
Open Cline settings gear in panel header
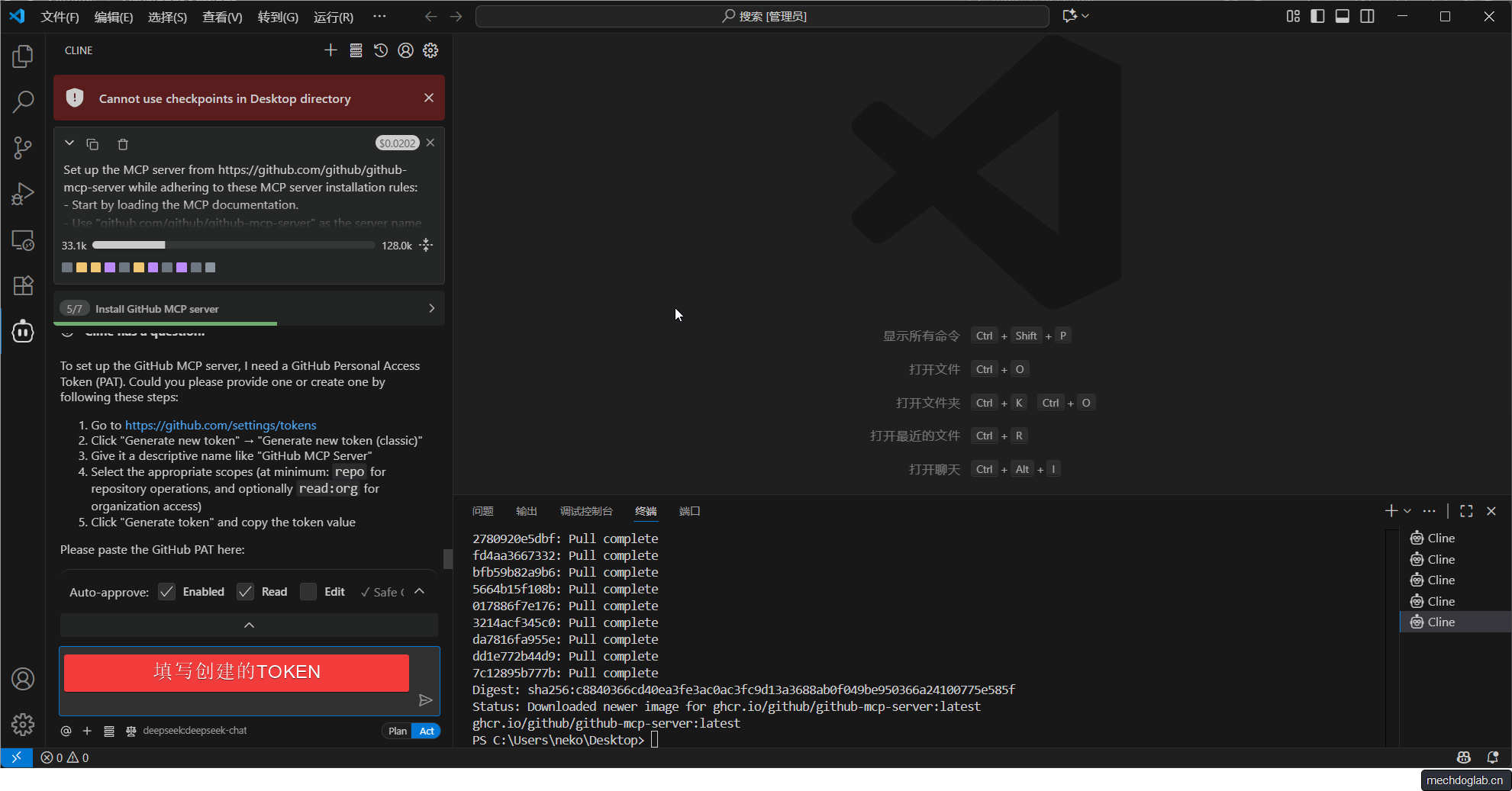pyautogui.click(x=430, y=50)
